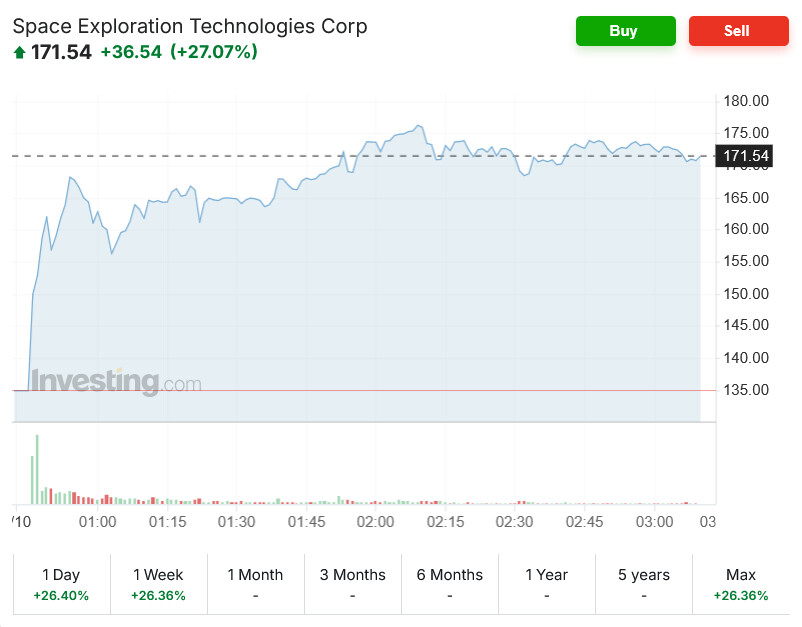Choose the 6 Months period
This screenshot has height=627, width=802.
click(x=450, y=584)
